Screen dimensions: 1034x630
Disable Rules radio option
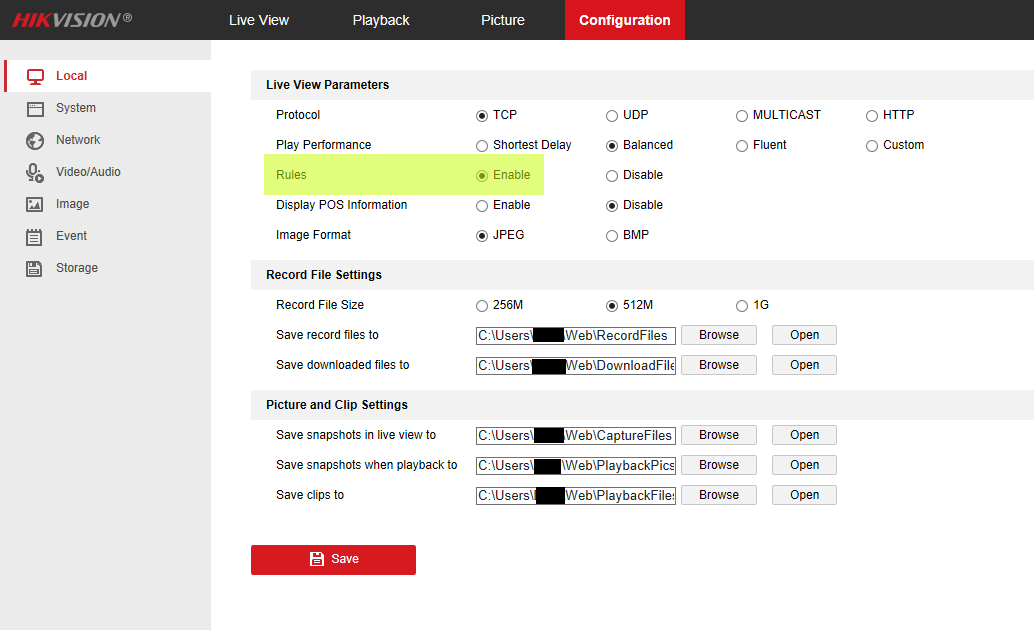612,175
